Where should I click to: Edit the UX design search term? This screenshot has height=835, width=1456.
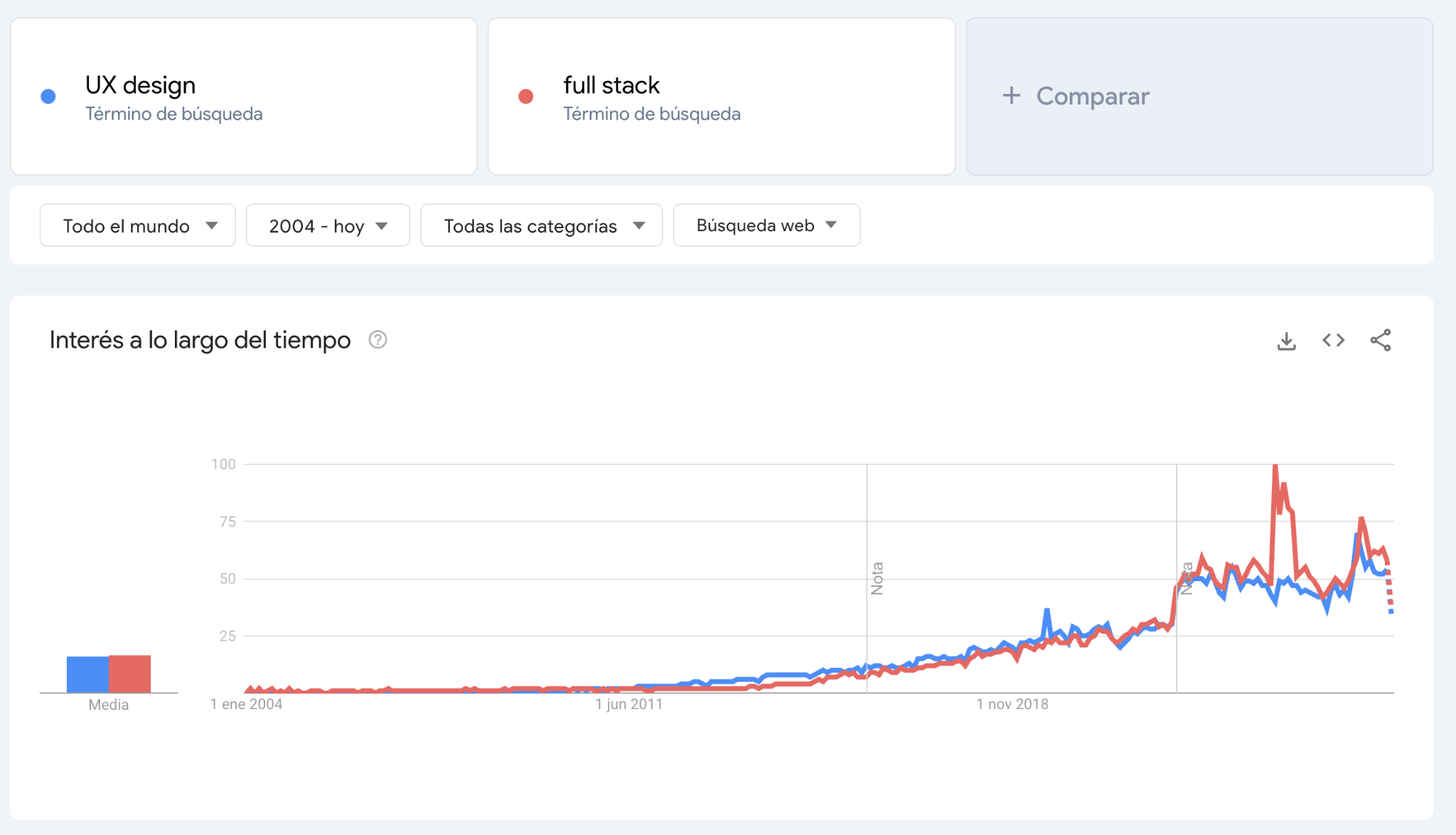pos(141,85)
